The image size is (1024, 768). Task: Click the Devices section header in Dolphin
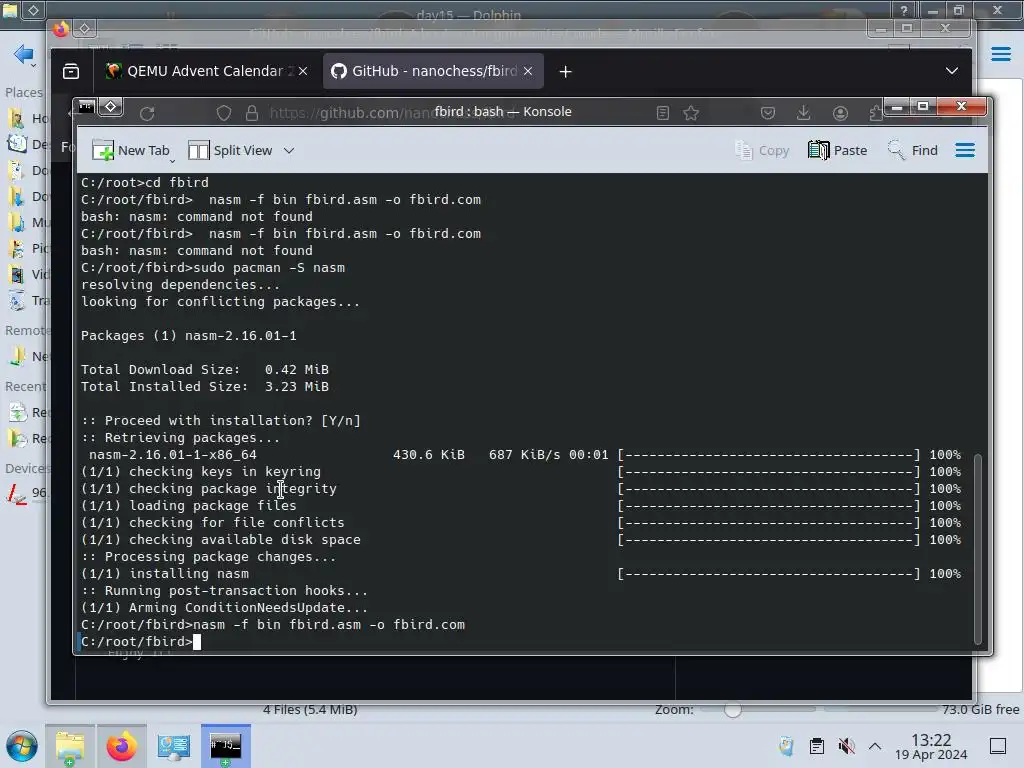point(26,468)
